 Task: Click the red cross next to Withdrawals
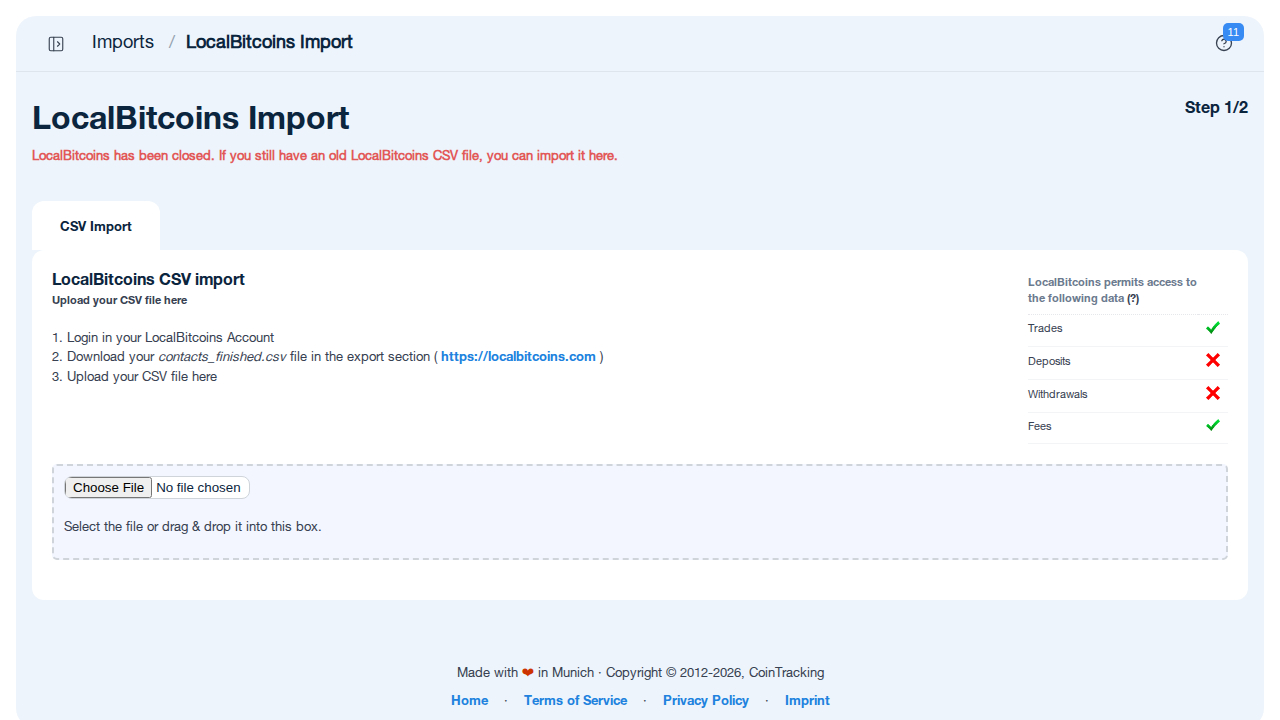1213,393
